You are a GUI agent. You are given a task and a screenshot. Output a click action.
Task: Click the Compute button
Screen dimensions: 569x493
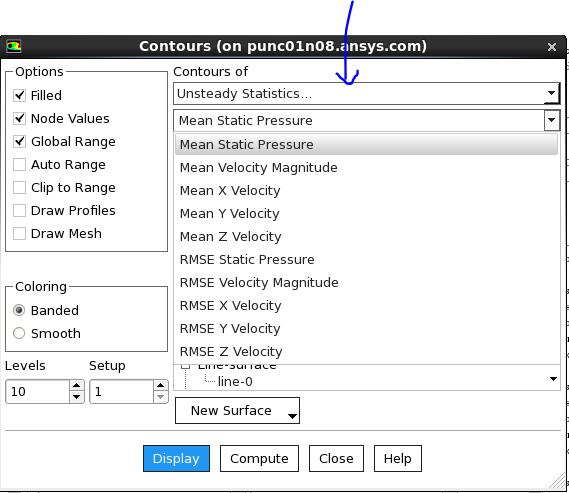(259, 459)
